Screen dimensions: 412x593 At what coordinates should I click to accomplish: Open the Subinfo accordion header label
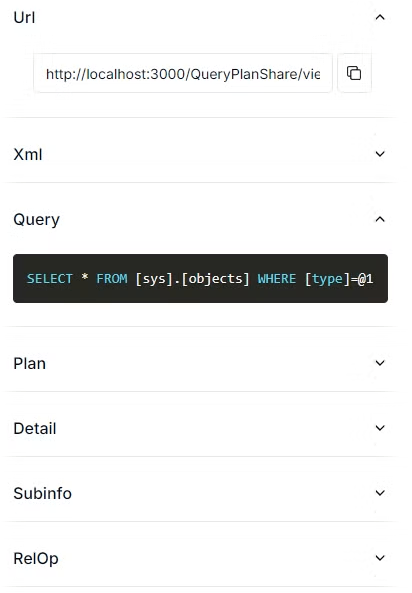click(x=42, y=494)
